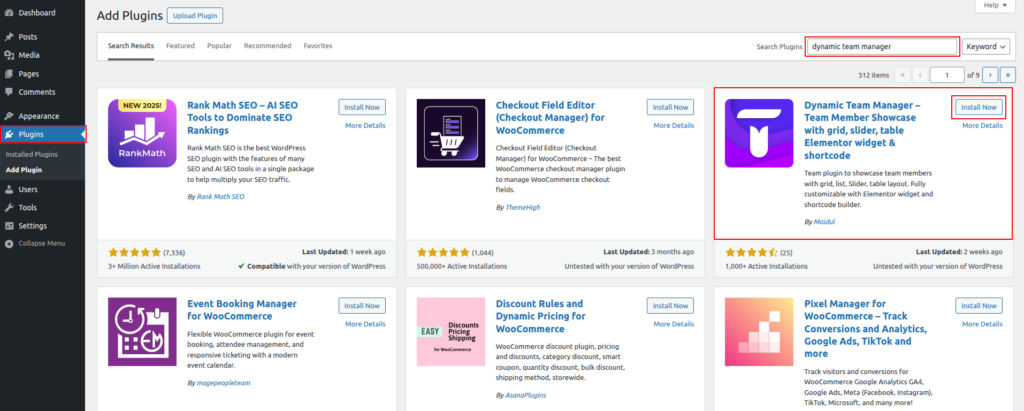1024x411 pixels.
Task: Click the Appearance paintbrush icon
Action: (x=8, y=116)
